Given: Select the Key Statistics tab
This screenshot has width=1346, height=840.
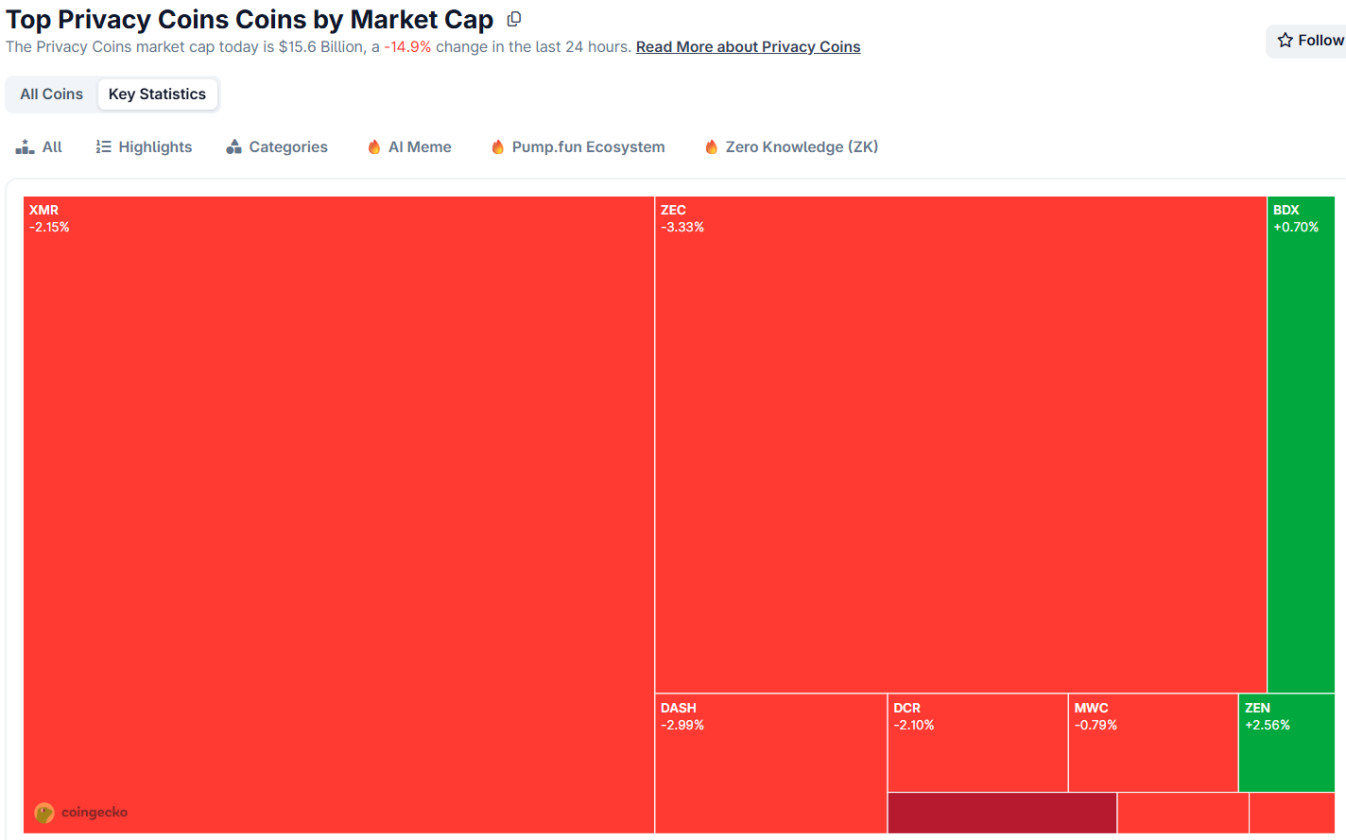Looking at the screenshot, I should 157,94.
